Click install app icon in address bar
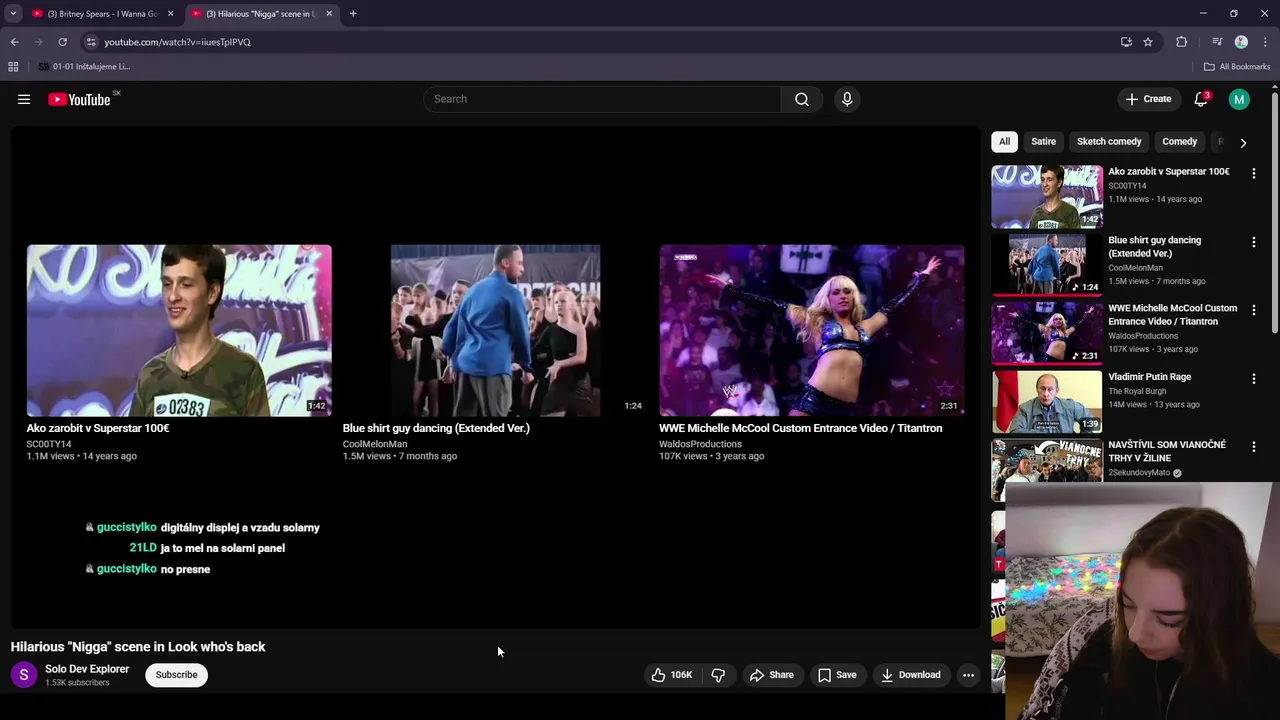Viewport: 1280px width, 720px height. point(1126,42)
